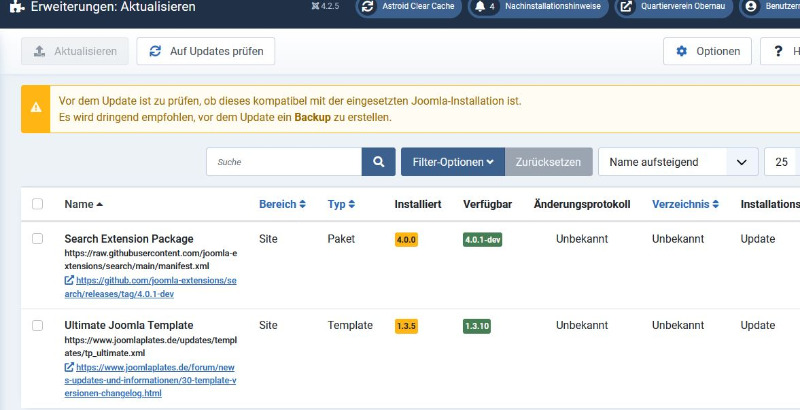The height and width of the screenshot is (410, 800).
Task: Click the Optionen gear button
Action: pos(707,51)
